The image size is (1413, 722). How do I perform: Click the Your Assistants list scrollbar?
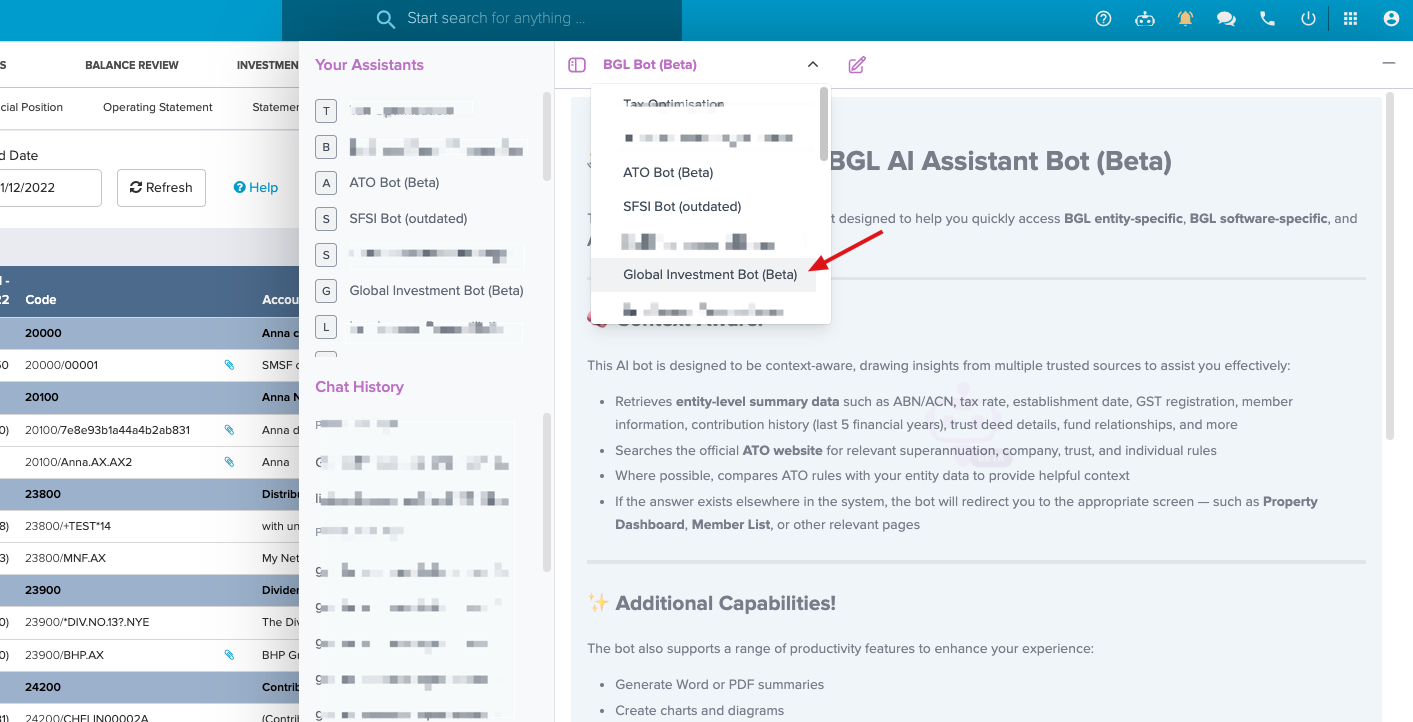(547, 137)
